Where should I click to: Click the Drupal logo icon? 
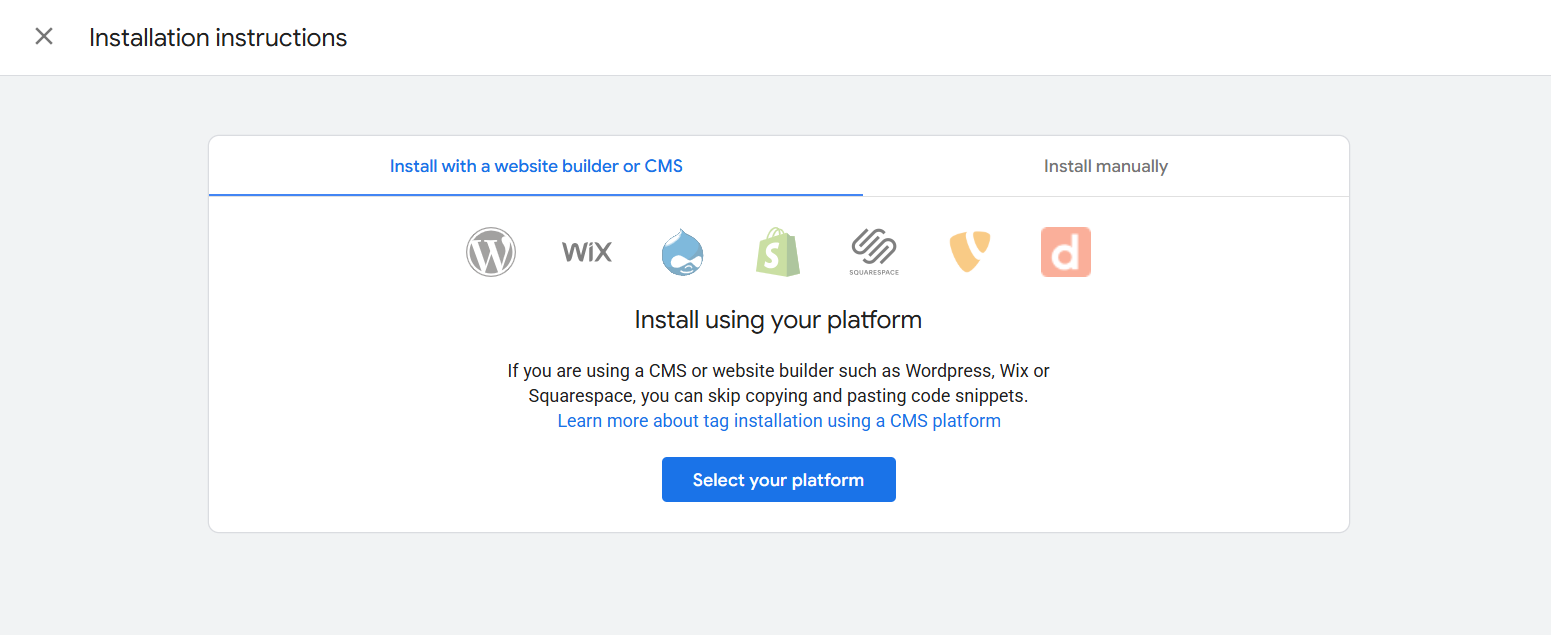point(683,252)
